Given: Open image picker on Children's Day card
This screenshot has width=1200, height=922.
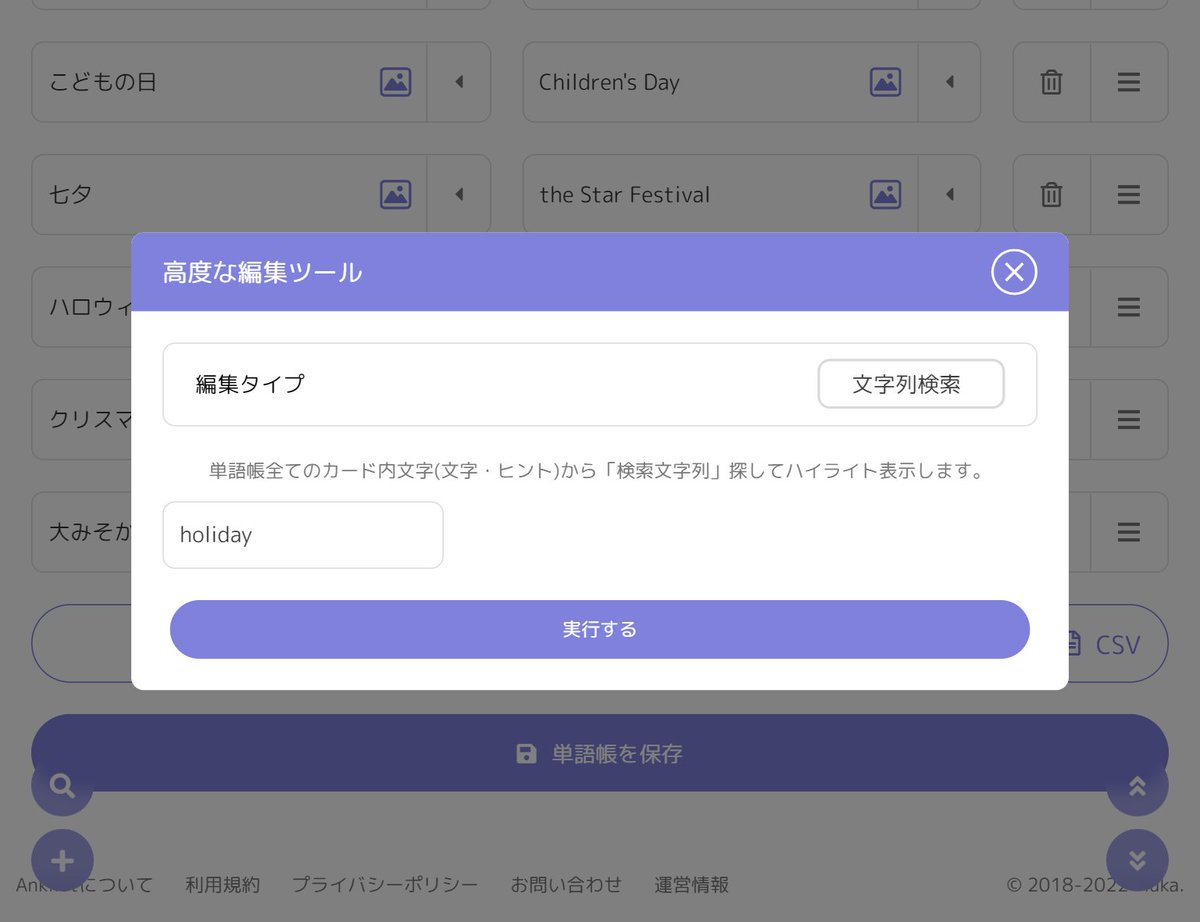Looking at the screenshot, I should pos(886,82).
